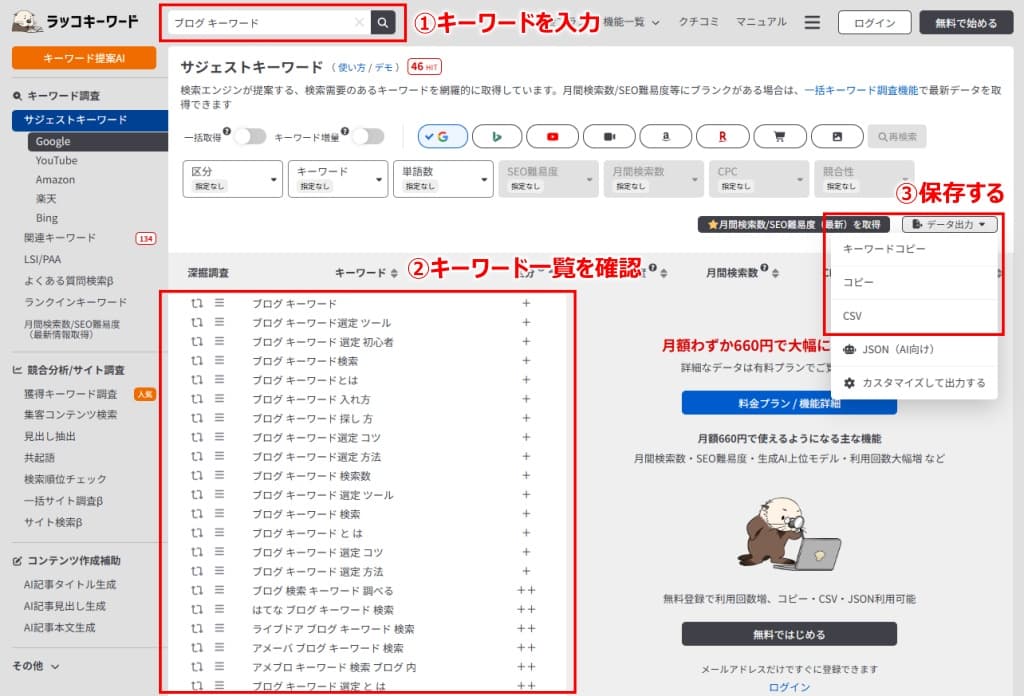
Task: Switch to the Bing source icon
Action: click(x=497, y=135)
